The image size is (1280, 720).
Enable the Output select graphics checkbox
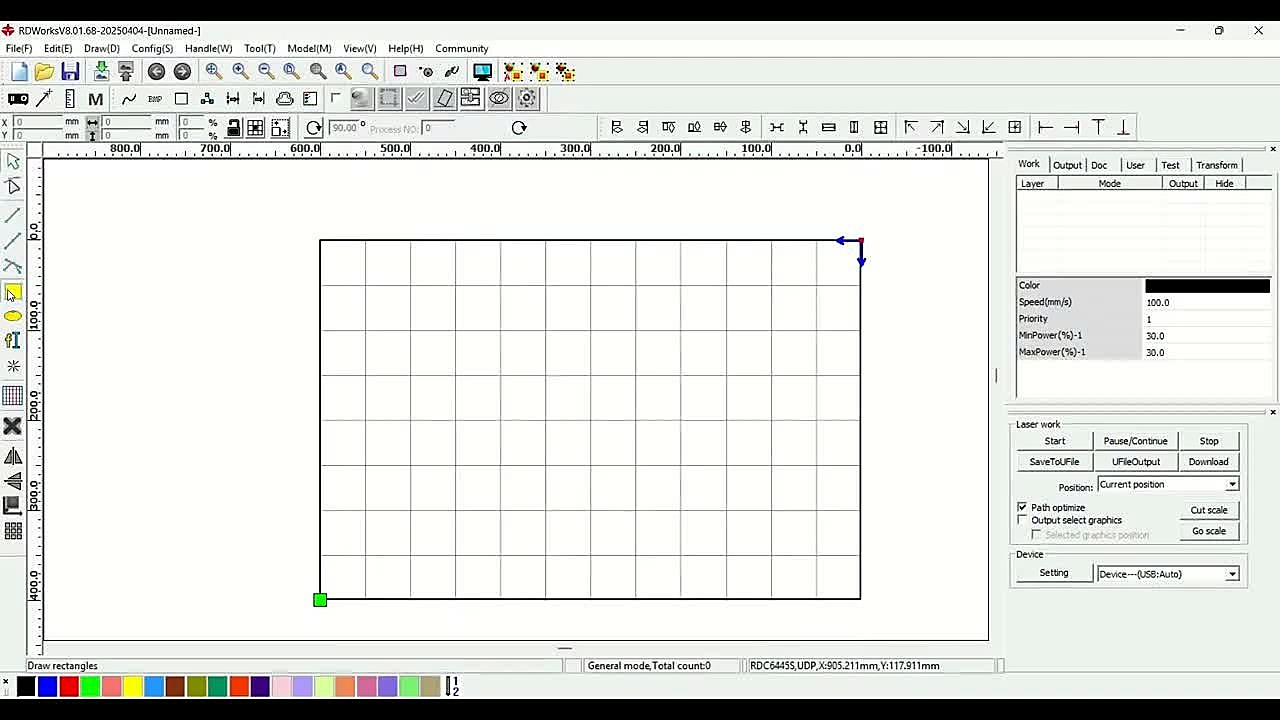click(1022, 520)
